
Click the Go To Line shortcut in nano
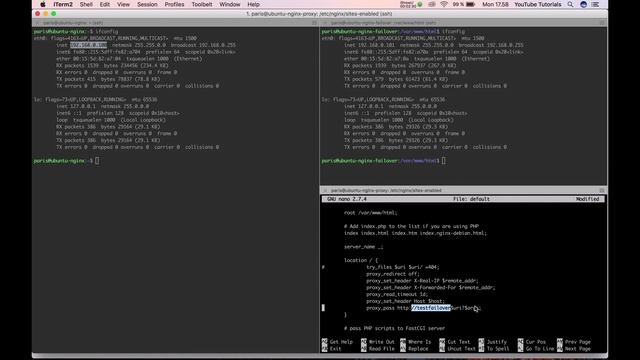pos(536,349)
